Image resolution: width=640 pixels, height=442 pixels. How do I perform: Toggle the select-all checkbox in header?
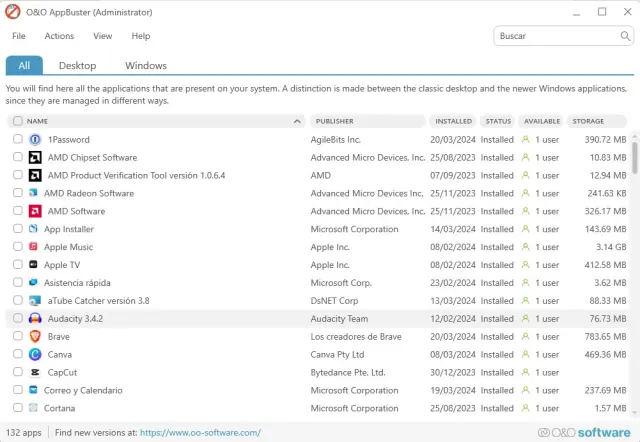tap(18, 121)
